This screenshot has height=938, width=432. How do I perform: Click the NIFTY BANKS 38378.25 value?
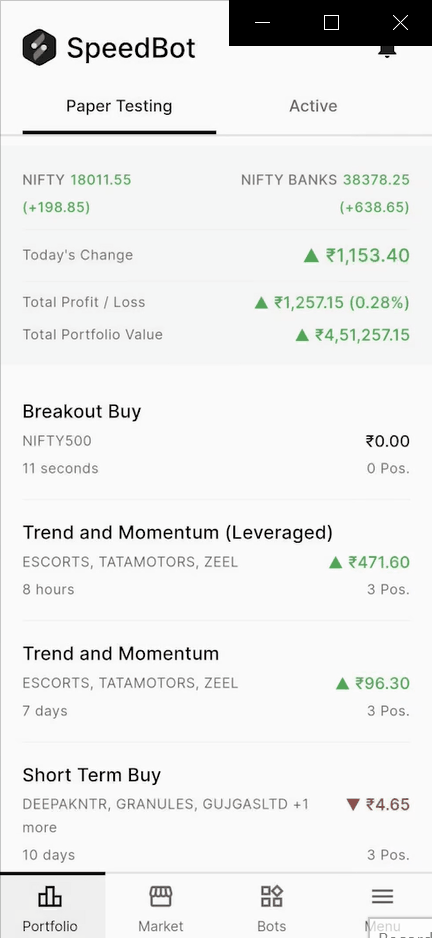pyautogui.click(x=376, y=180)
